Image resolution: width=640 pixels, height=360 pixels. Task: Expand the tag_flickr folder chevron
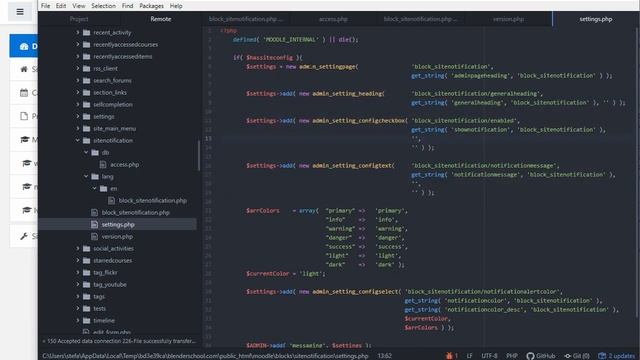tap(78, 272)
